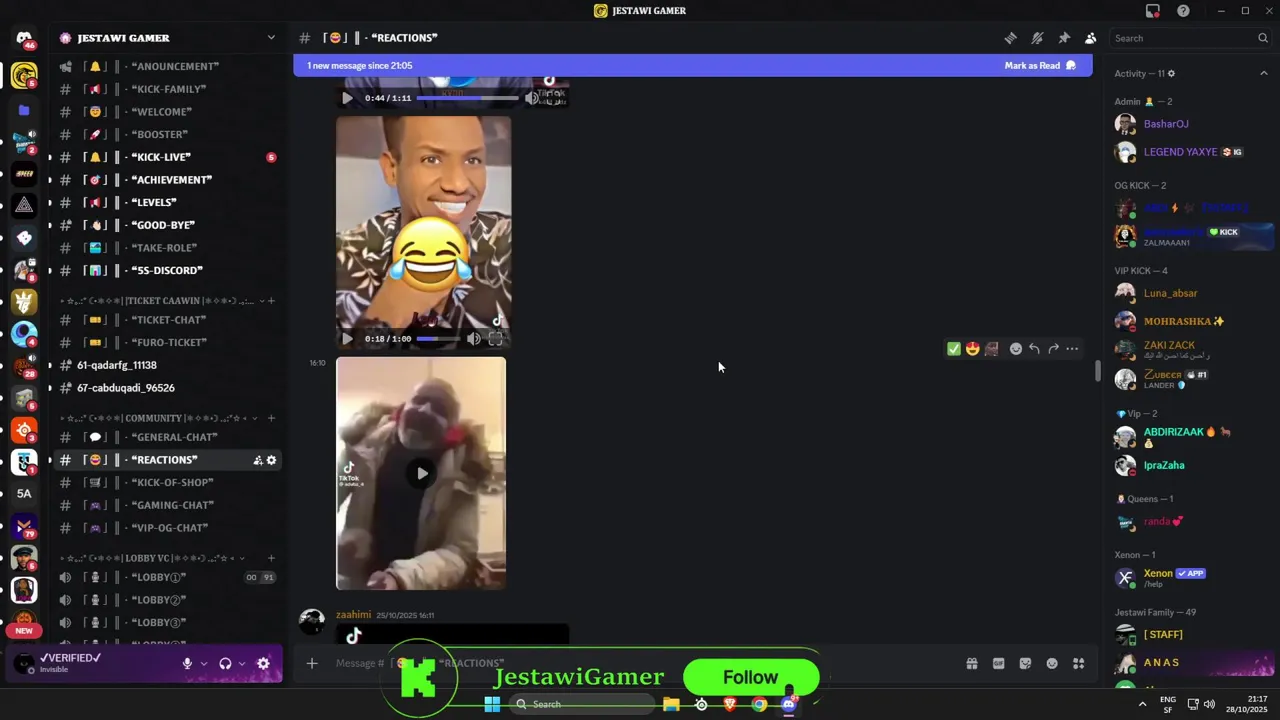Show pinned messages
Image resolution: width=1280 pixels, height=720 pixels.
coord(1064,38)
